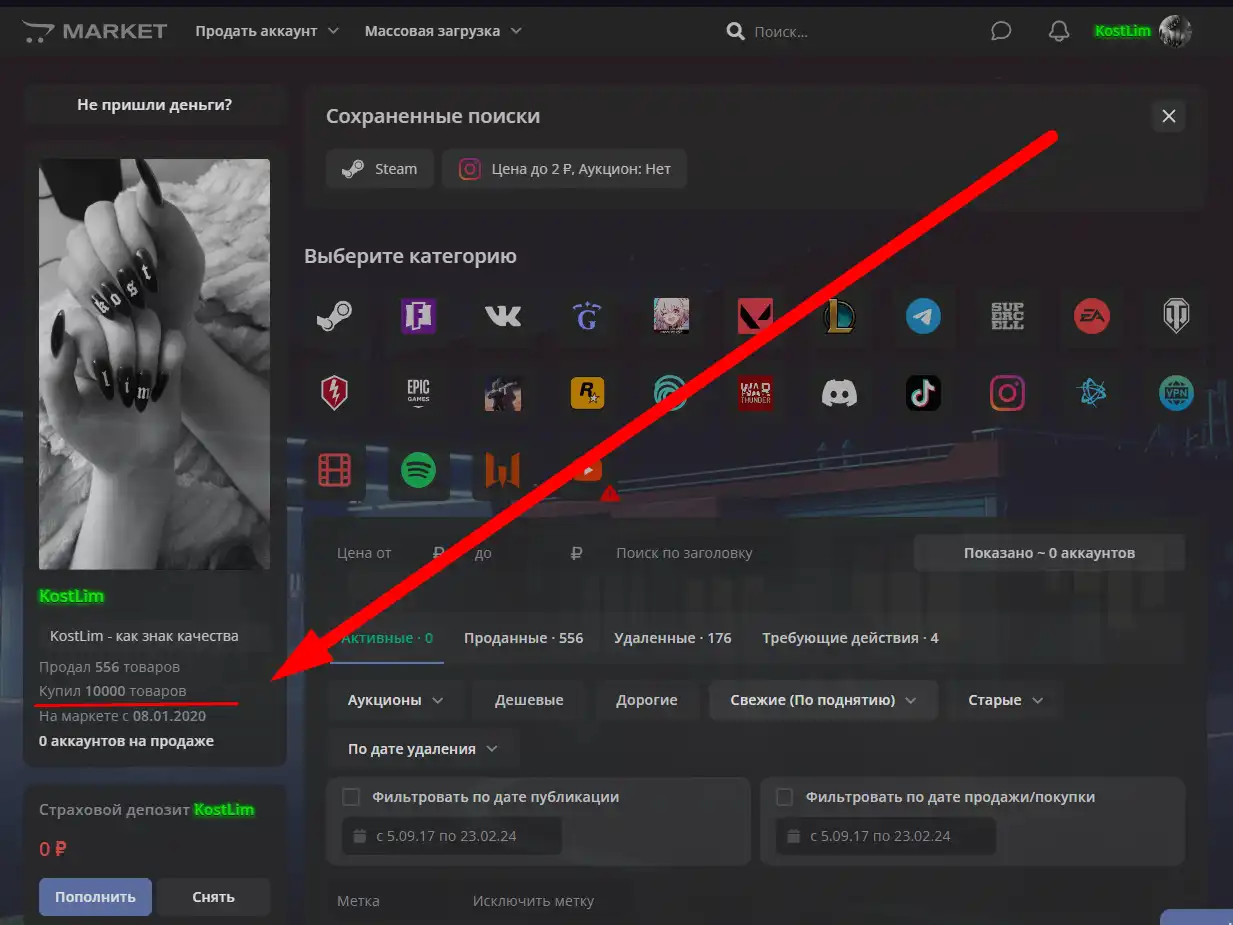Screen dimensions: 1233x925
Task: Open the notifications bell
Action: 1059,31
